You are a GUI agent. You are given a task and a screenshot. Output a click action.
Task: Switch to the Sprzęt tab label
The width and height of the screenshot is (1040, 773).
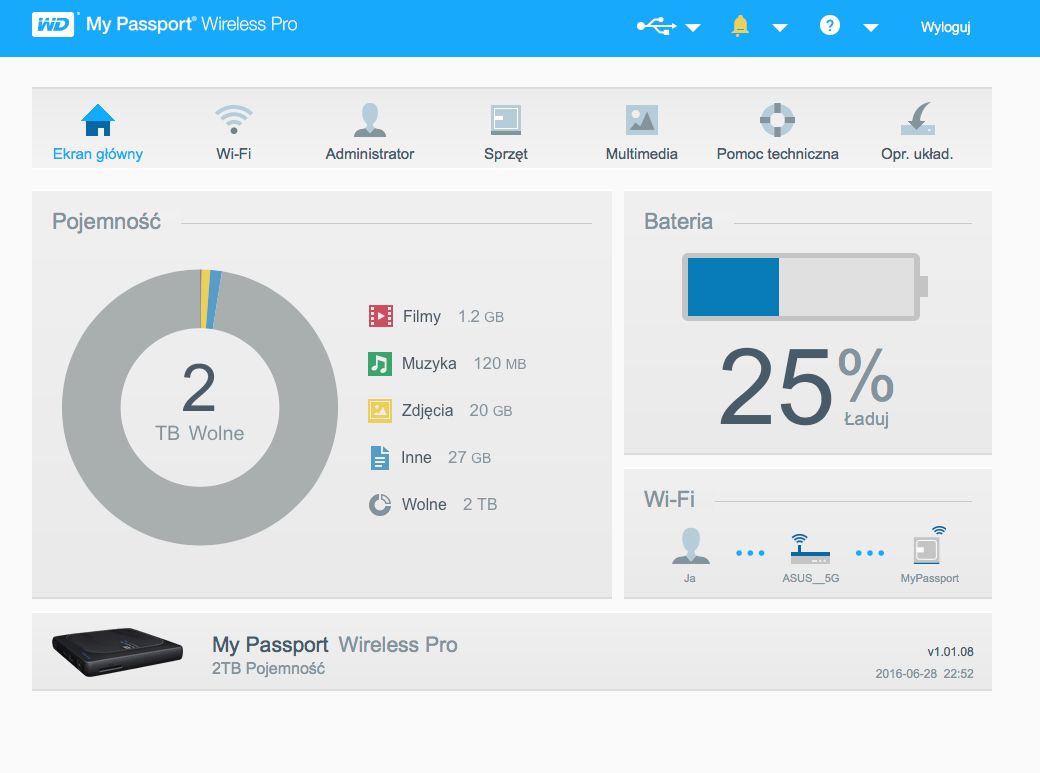(x=505, y=154)
